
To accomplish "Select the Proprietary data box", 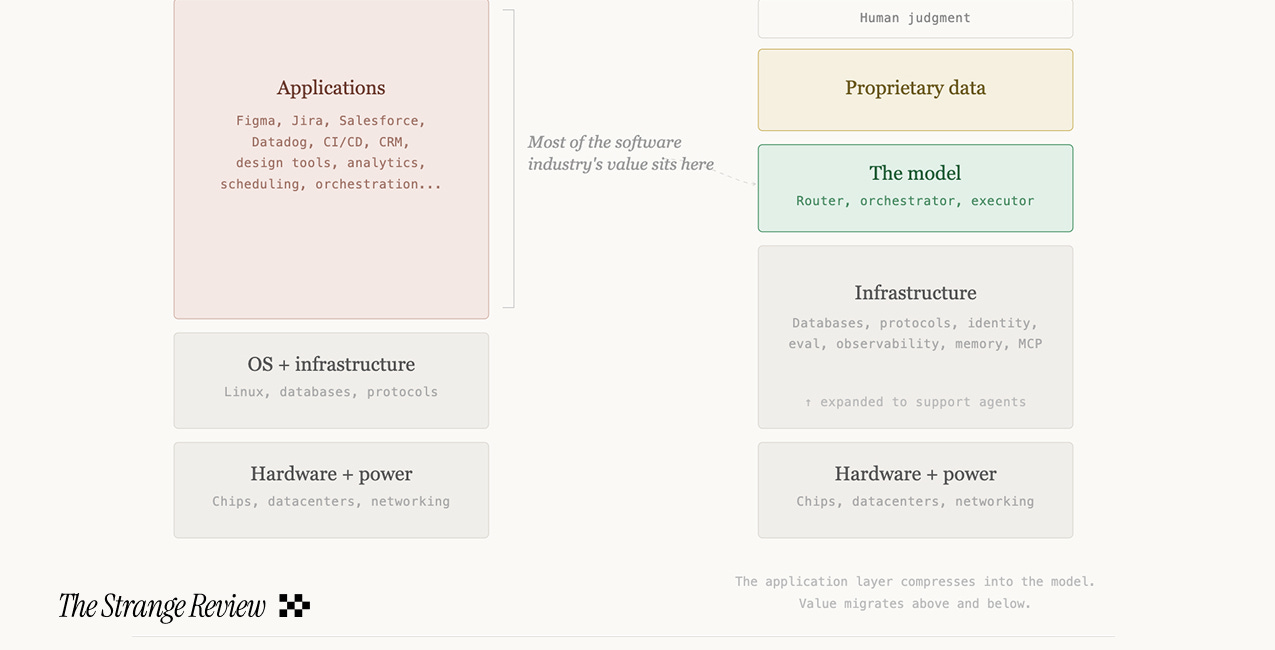I will point(915,90).
